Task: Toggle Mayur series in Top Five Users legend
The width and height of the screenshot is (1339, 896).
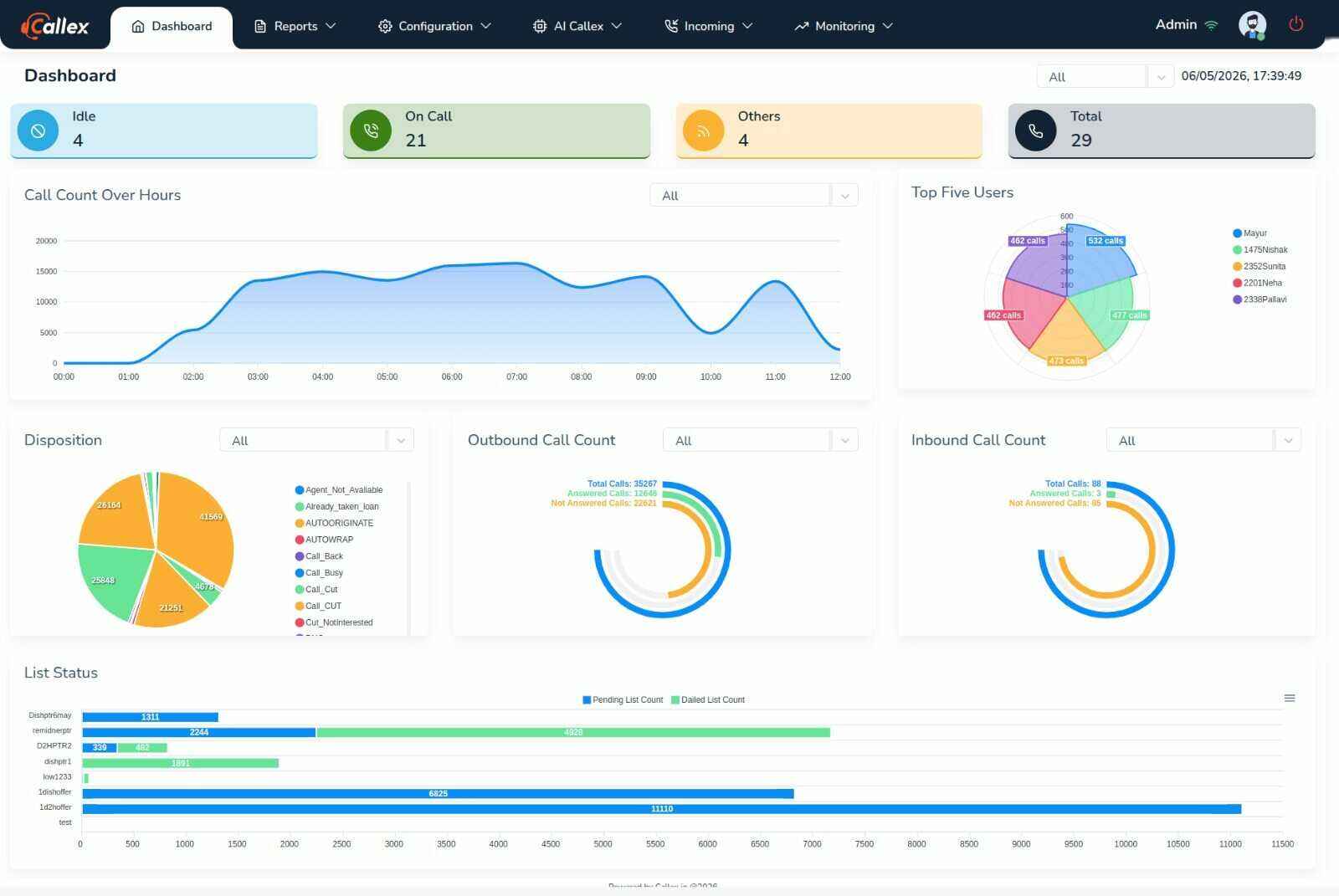Action: point(1249,233)
